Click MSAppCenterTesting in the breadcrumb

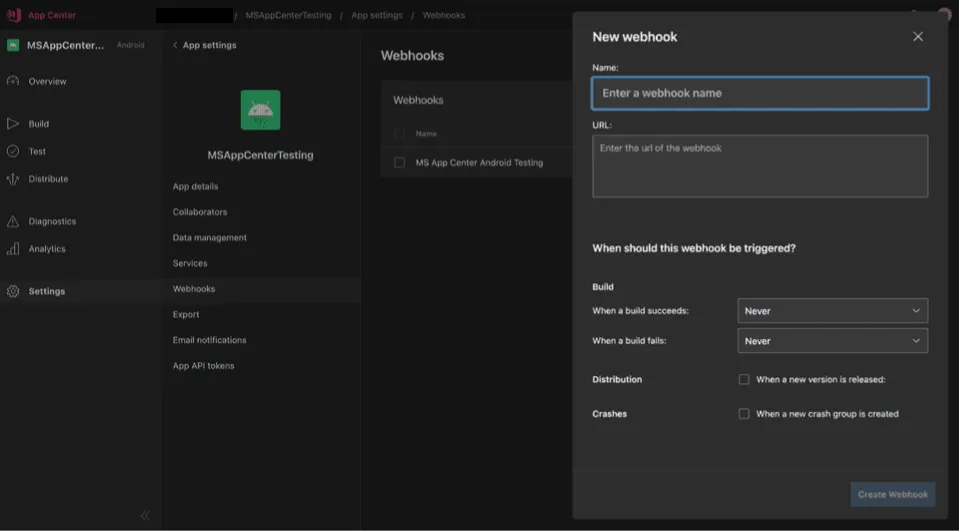288,15
